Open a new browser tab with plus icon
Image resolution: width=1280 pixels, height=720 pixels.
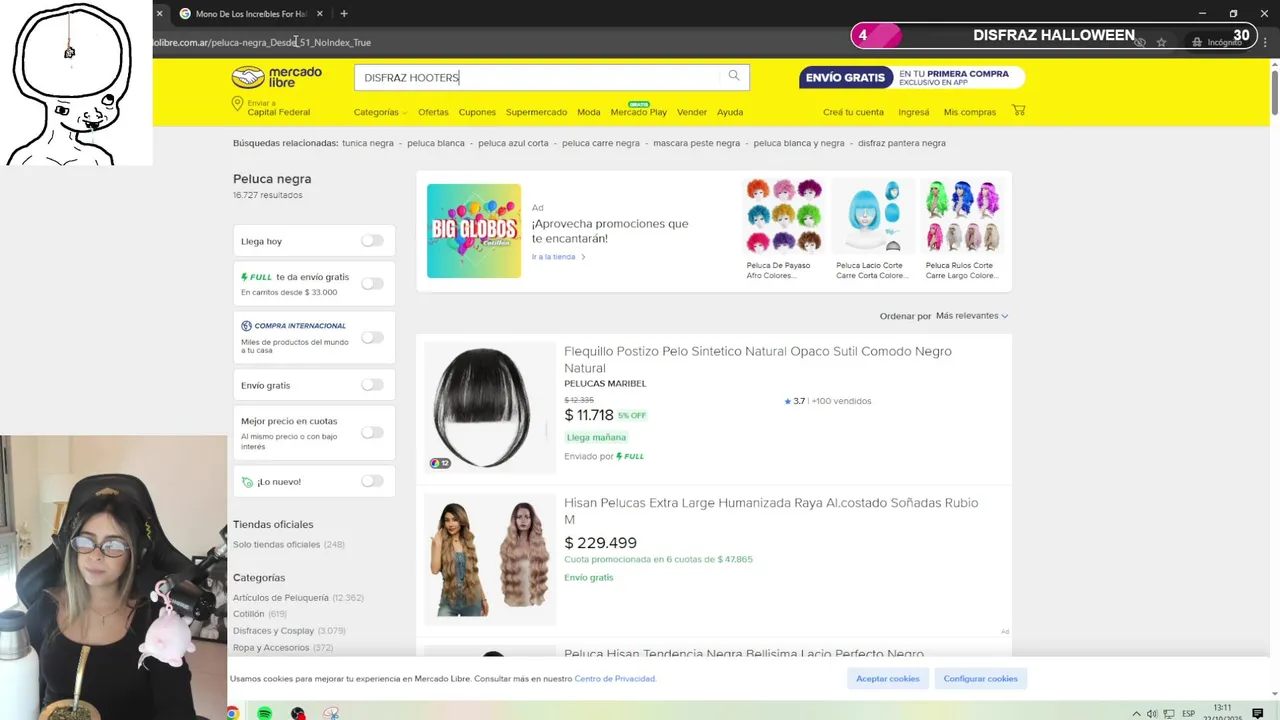point(343,13)
